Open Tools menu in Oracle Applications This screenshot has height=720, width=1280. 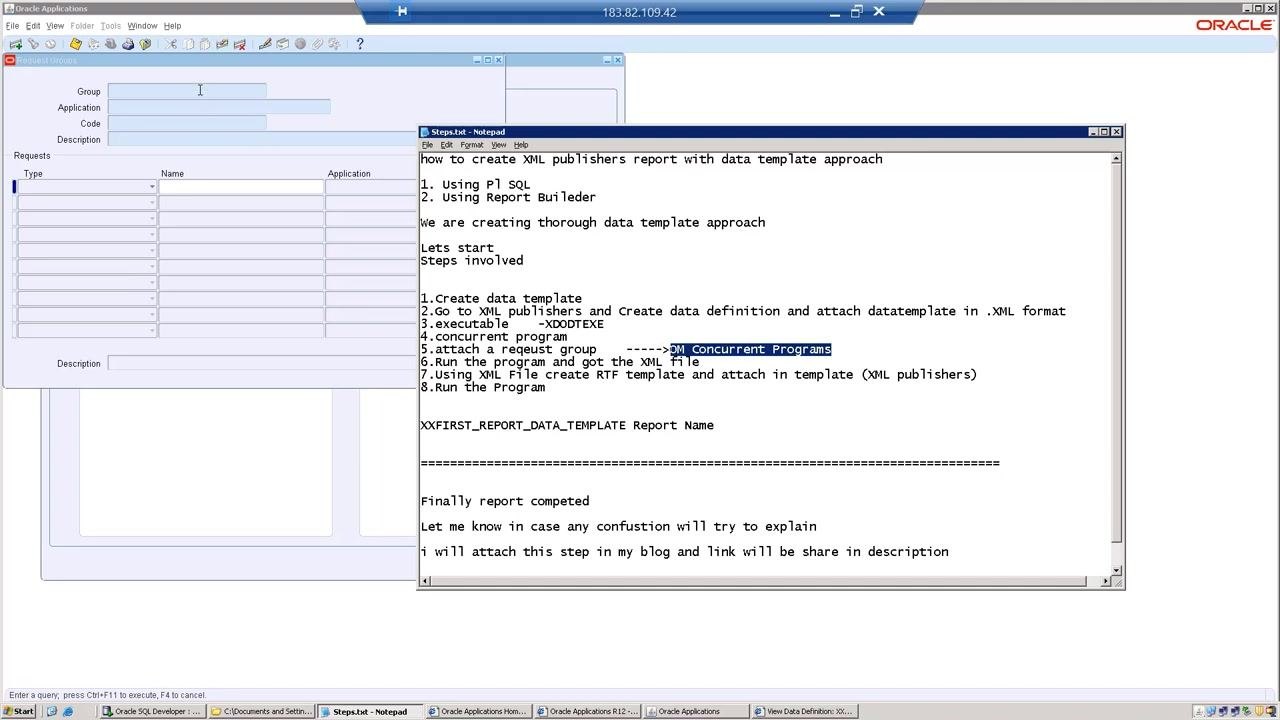click(110, 26)
